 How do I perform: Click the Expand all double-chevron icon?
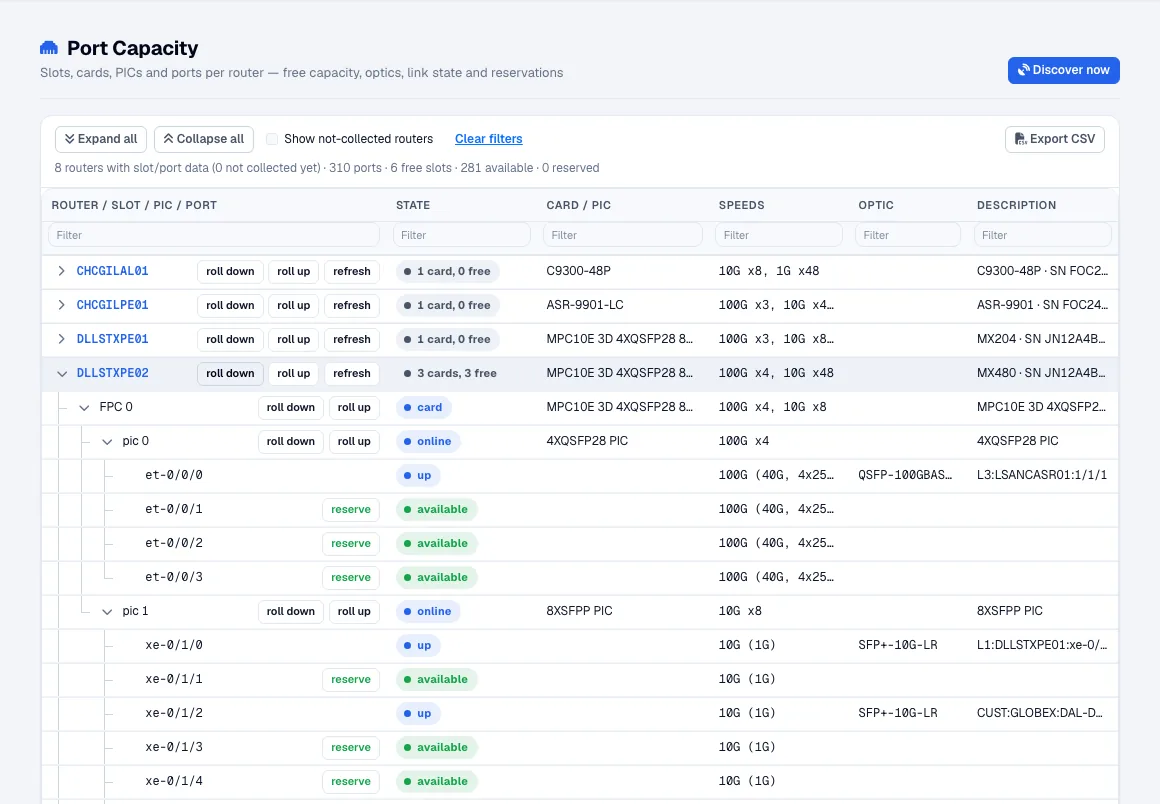pos(70,139)
